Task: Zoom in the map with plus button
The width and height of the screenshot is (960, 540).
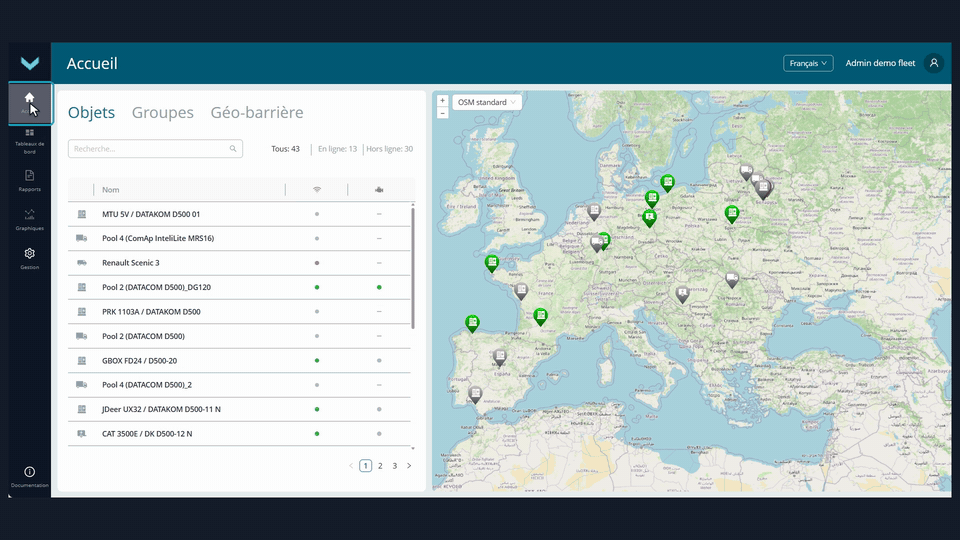Action: pos(443,101)
